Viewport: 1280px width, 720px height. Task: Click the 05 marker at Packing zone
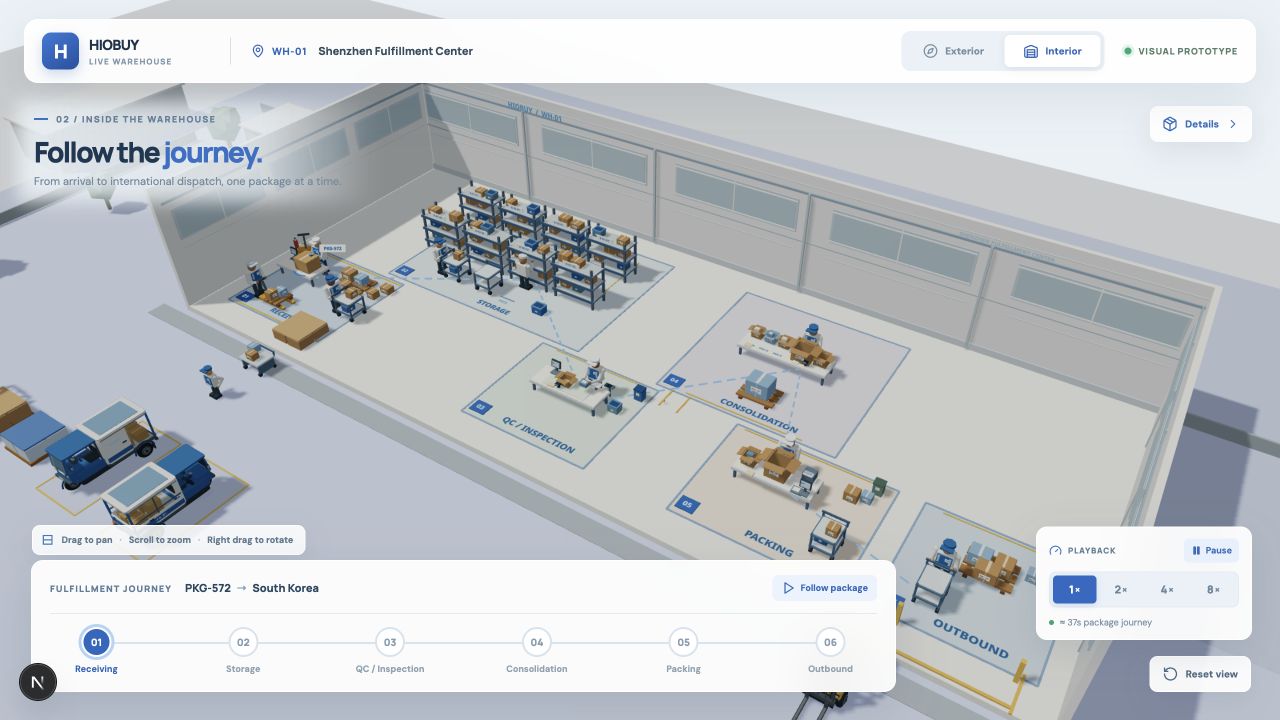click(687, 505)
